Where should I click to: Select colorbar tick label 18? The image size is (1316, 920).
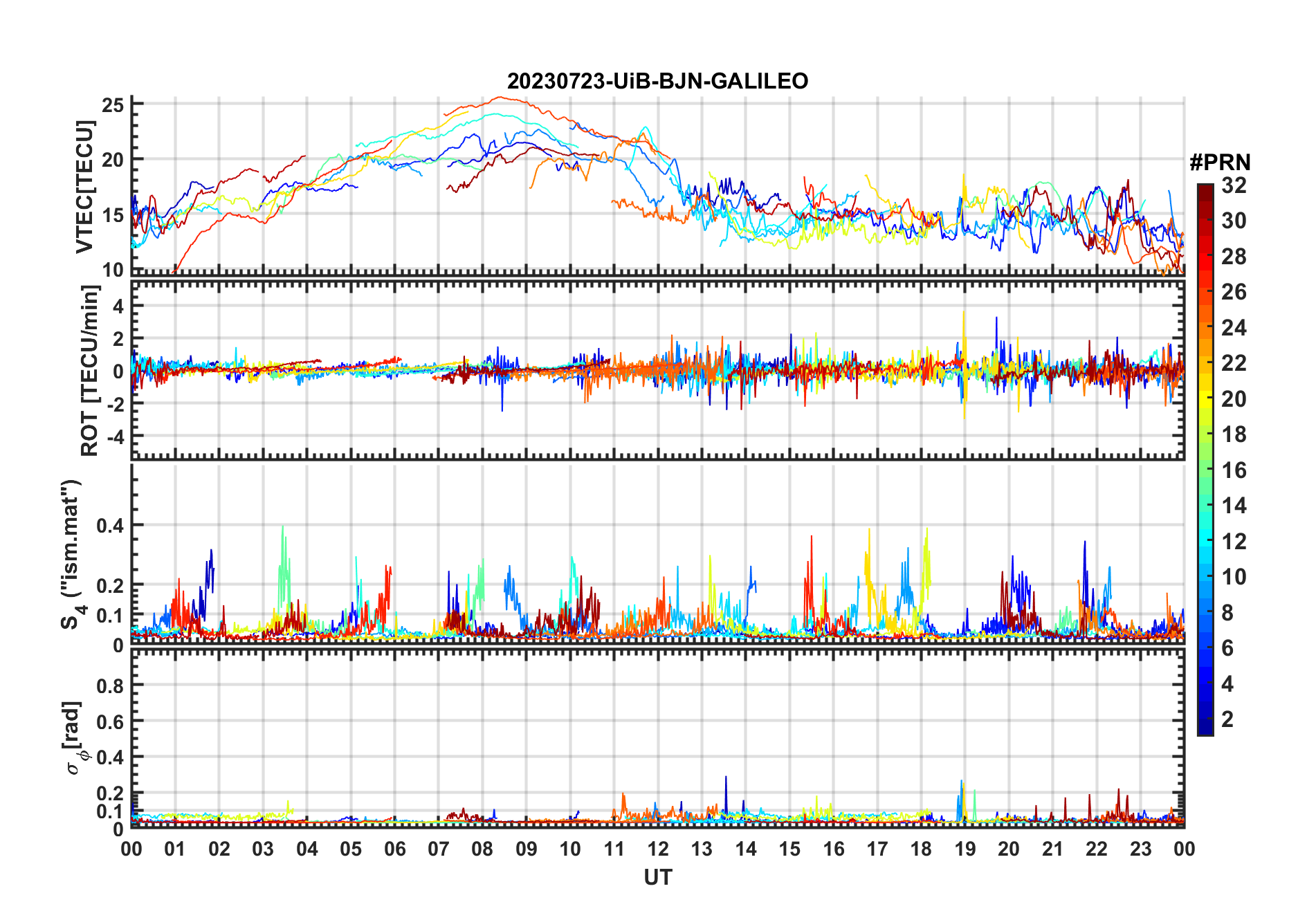[1234, 434]
